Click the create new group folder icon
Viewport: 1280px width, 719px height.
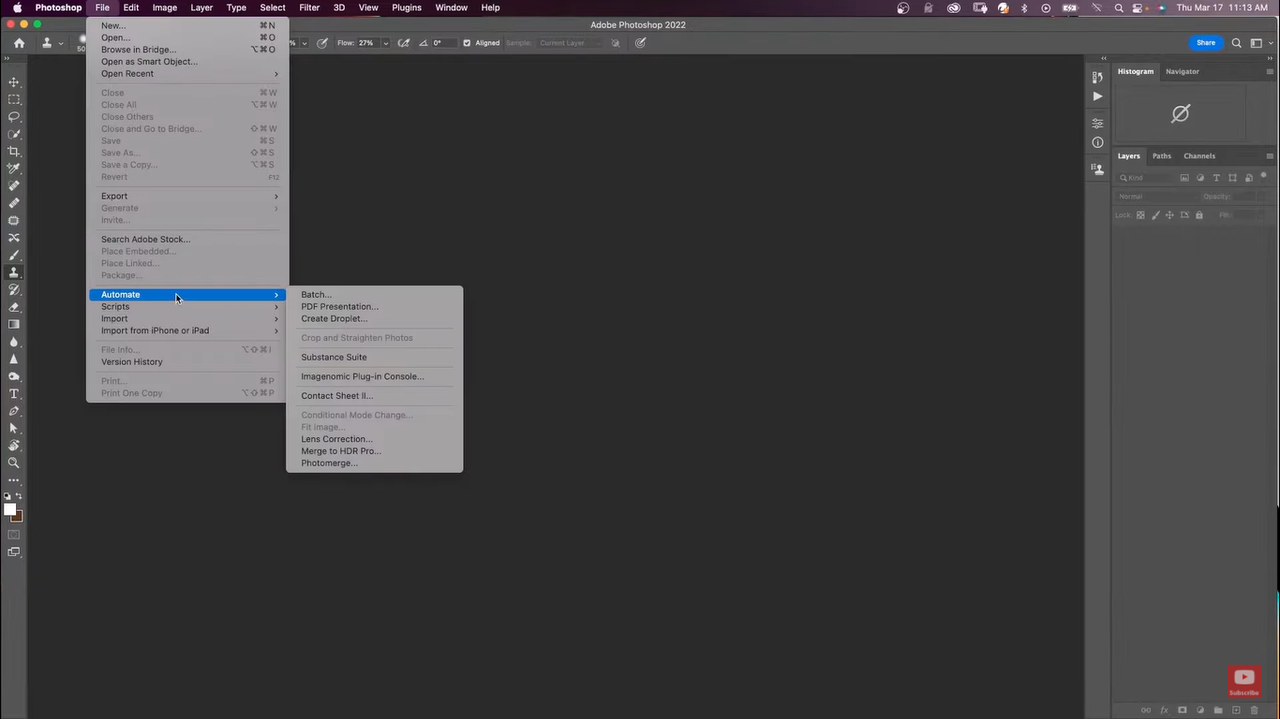pos(1218,710)
